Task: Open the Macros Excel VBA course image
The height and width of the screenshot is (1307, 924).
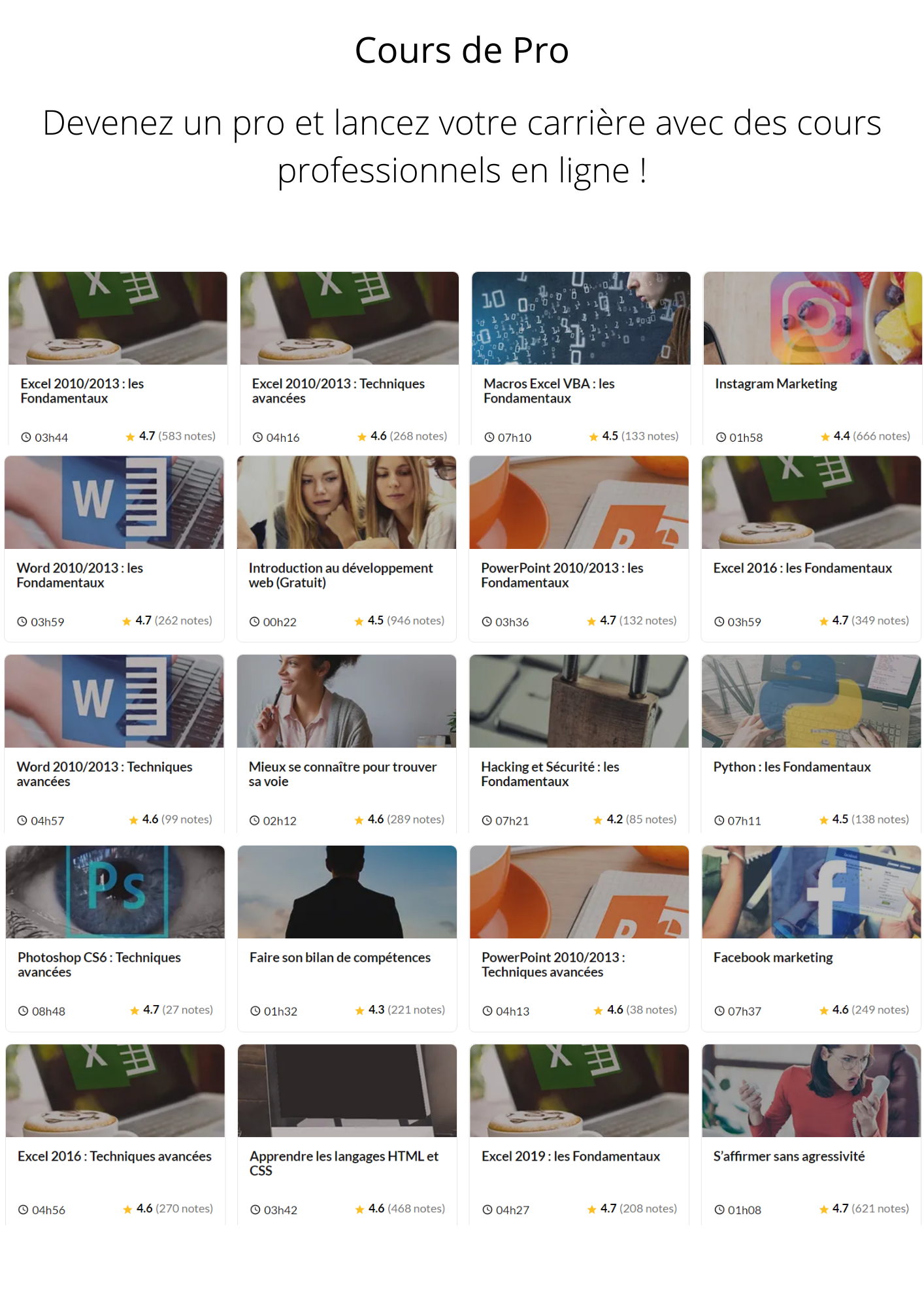Action: (x=581, y=318)
